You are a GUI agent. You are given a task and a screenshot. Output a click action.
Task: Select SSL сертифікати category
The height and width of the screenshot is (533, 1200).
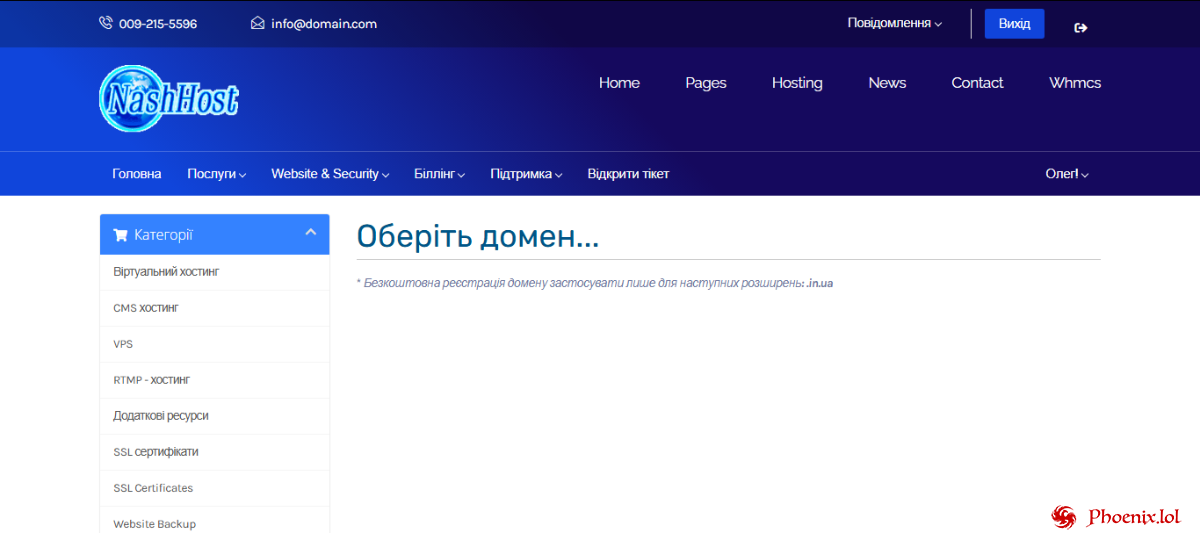click(x=215, y=452)
